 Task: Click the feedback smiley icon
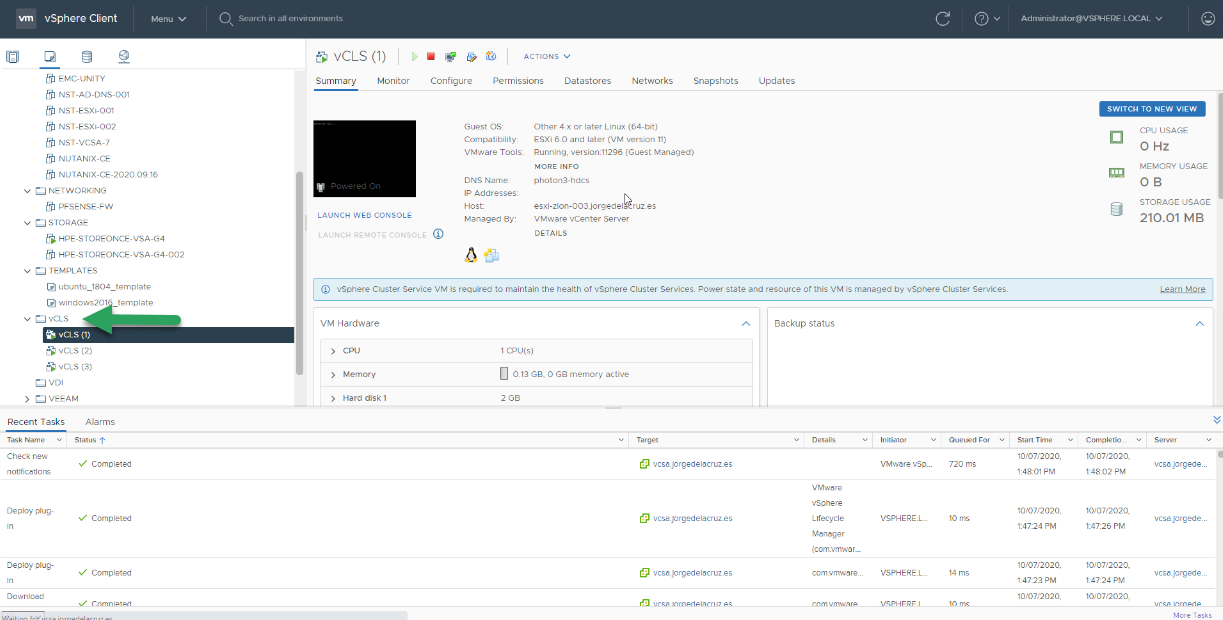pos(1207,18)
